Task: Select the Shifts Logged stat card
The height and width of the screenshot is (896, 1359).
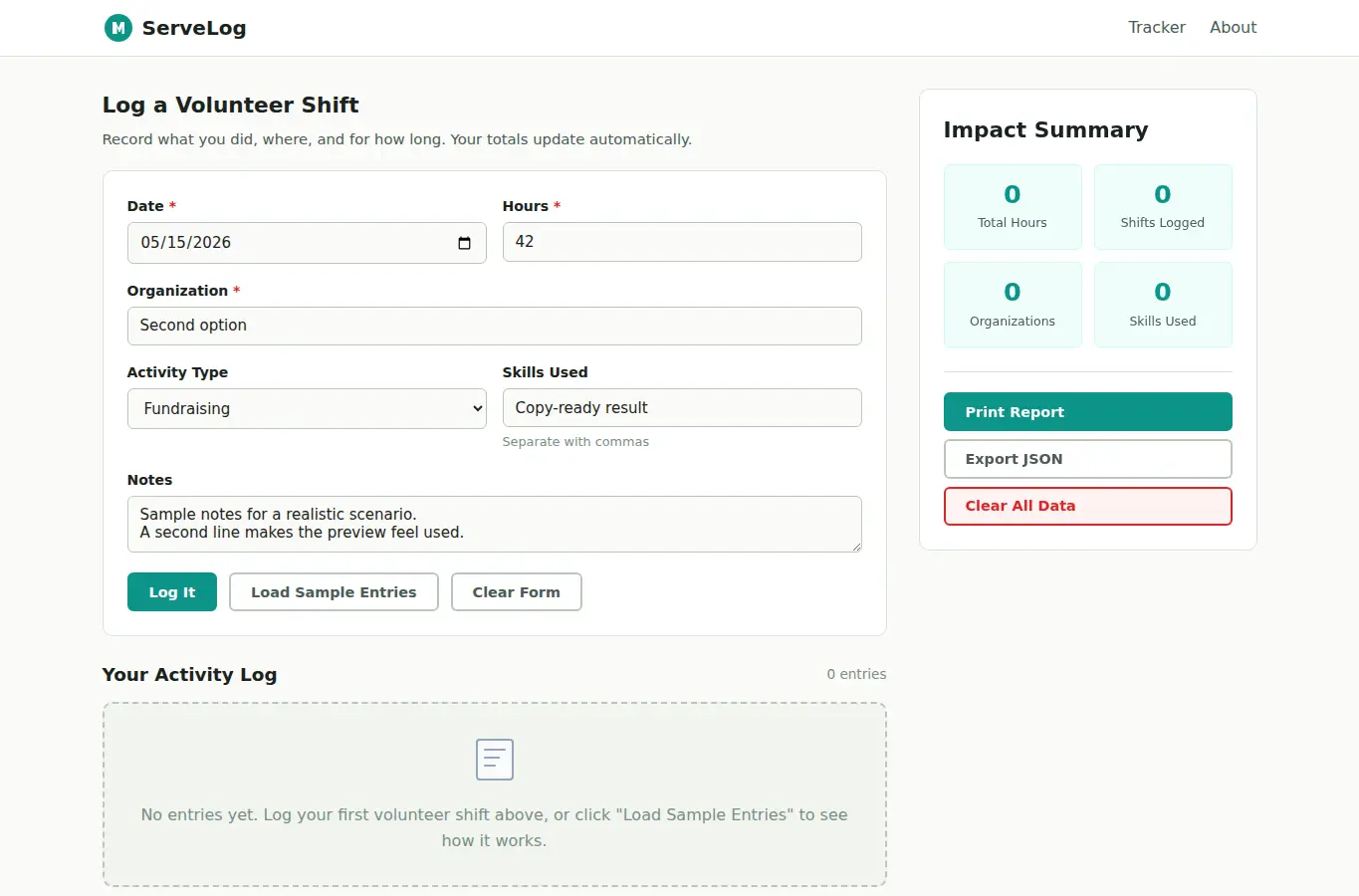Action: 1163,207
